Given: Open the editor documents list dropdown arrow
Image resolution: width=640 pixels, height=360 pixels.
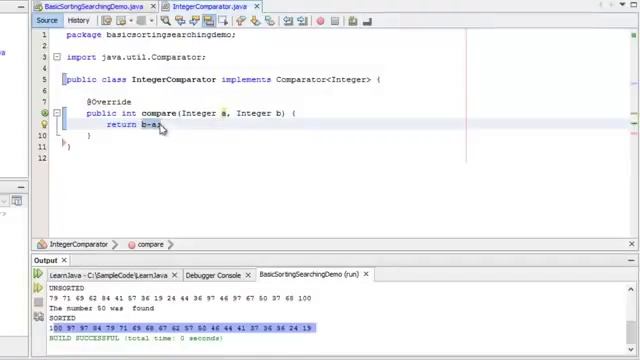Looking at the screenshot, I should [622, 4].
